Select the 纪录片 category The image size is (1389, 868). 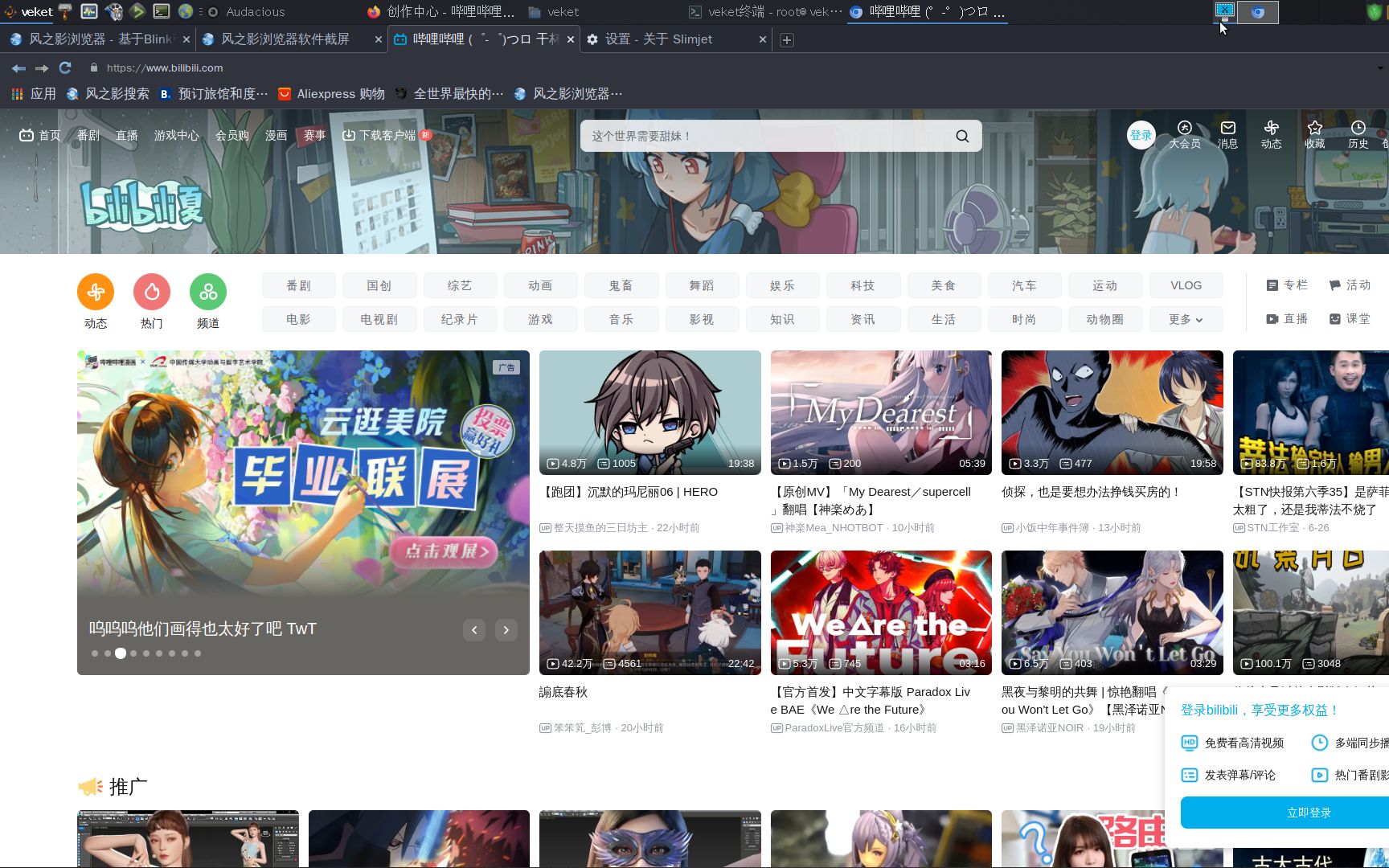pos(460,319)
